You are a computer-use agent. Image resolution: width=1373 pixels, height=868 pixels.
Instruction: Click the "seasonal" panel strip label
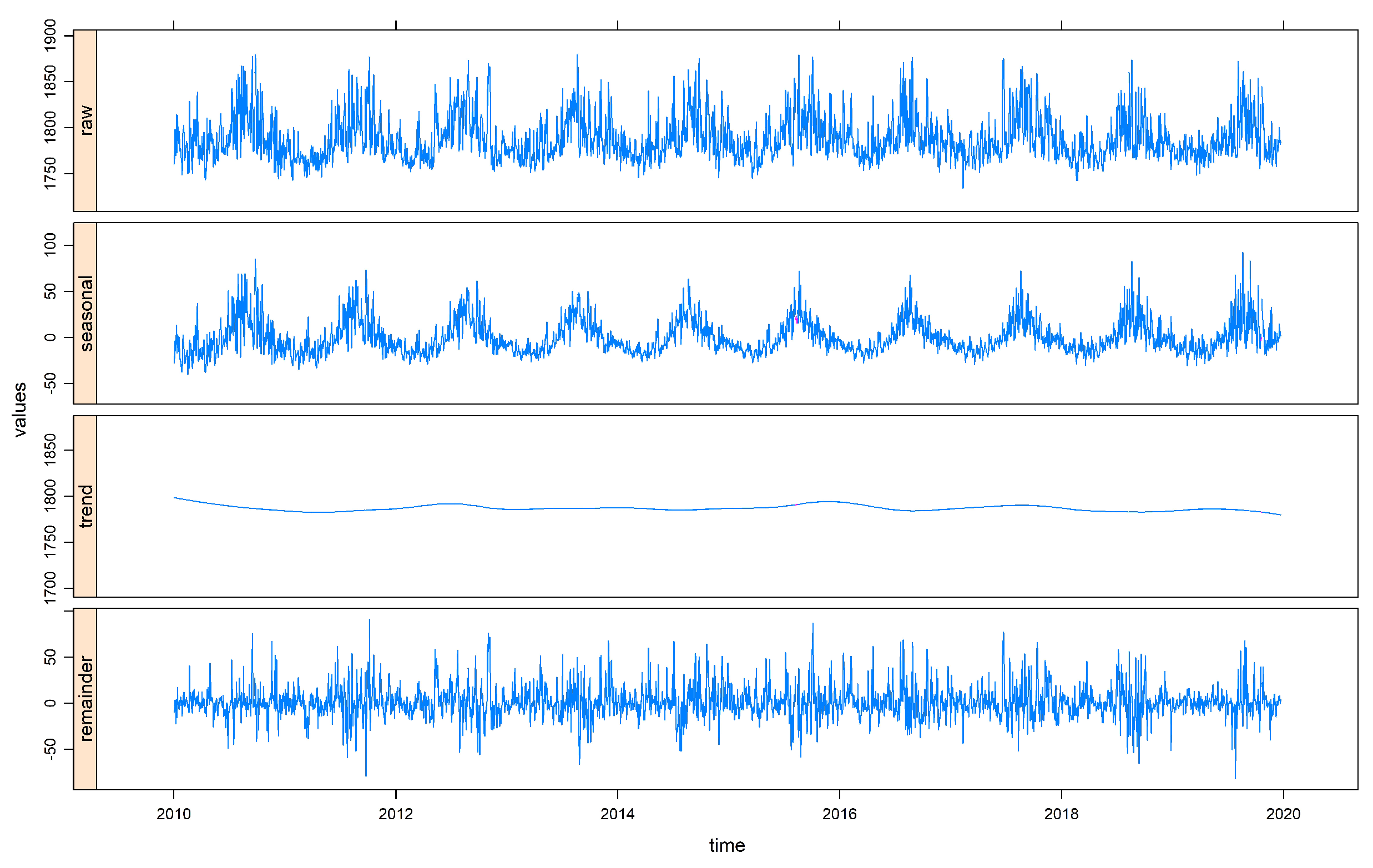pyautogui.click(x=85, y=313)
